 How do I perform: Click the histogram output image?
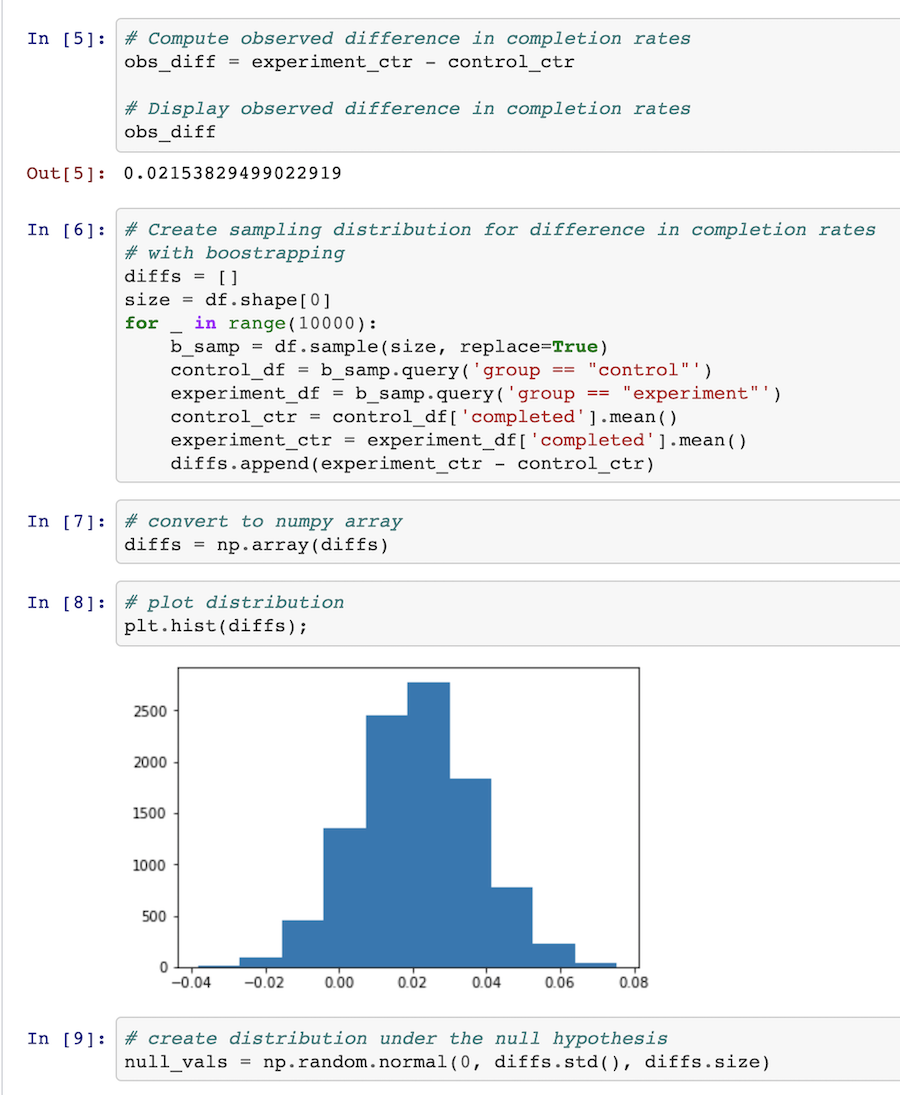(x=390, y=830)
